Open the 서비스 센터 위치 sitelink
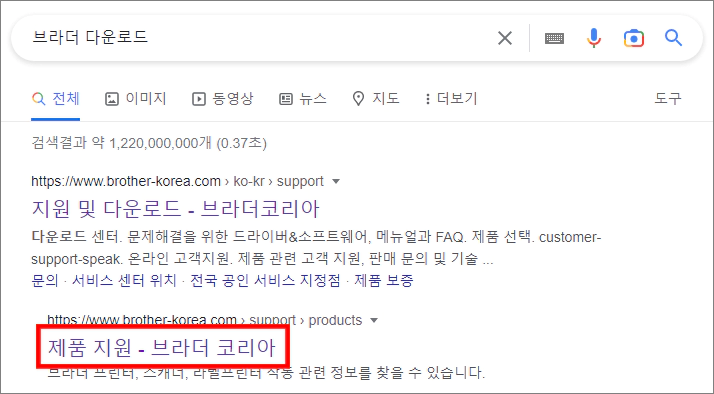 tap(124, 280)
